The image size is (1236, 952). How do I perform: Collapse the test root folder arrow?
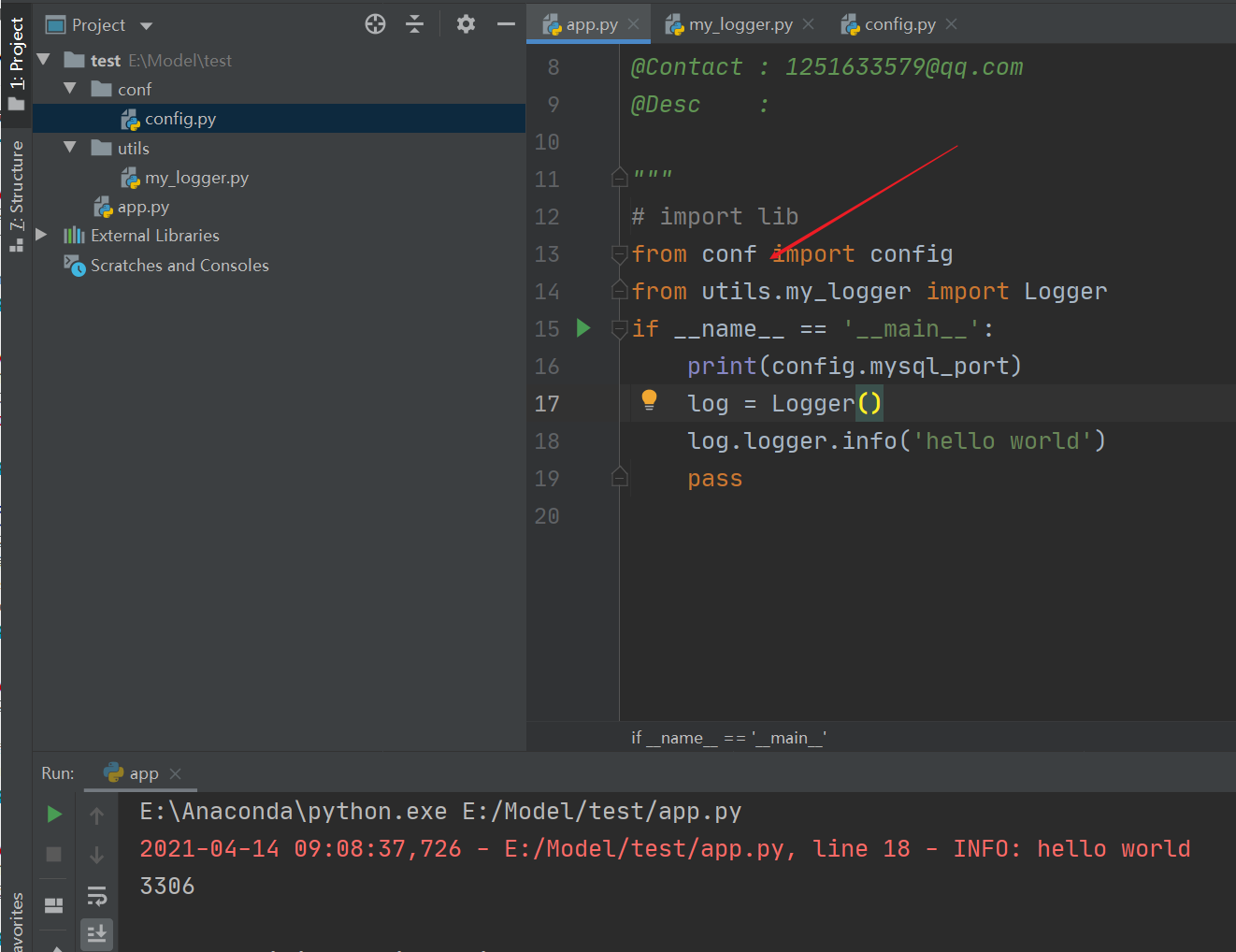tap(43, 59)
